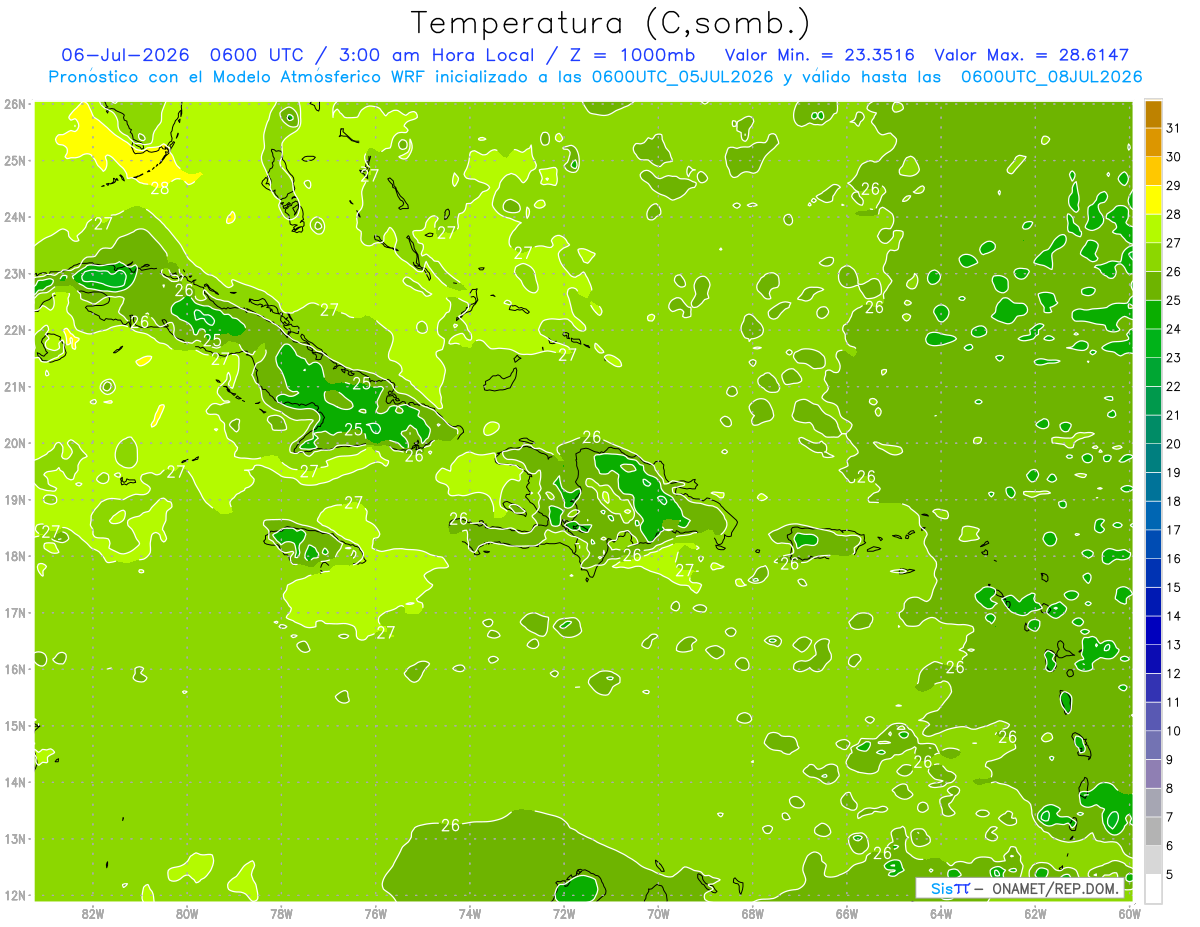Click the longitude axis label "66W"
The image size is (1200, 927).
pos(846,913)
